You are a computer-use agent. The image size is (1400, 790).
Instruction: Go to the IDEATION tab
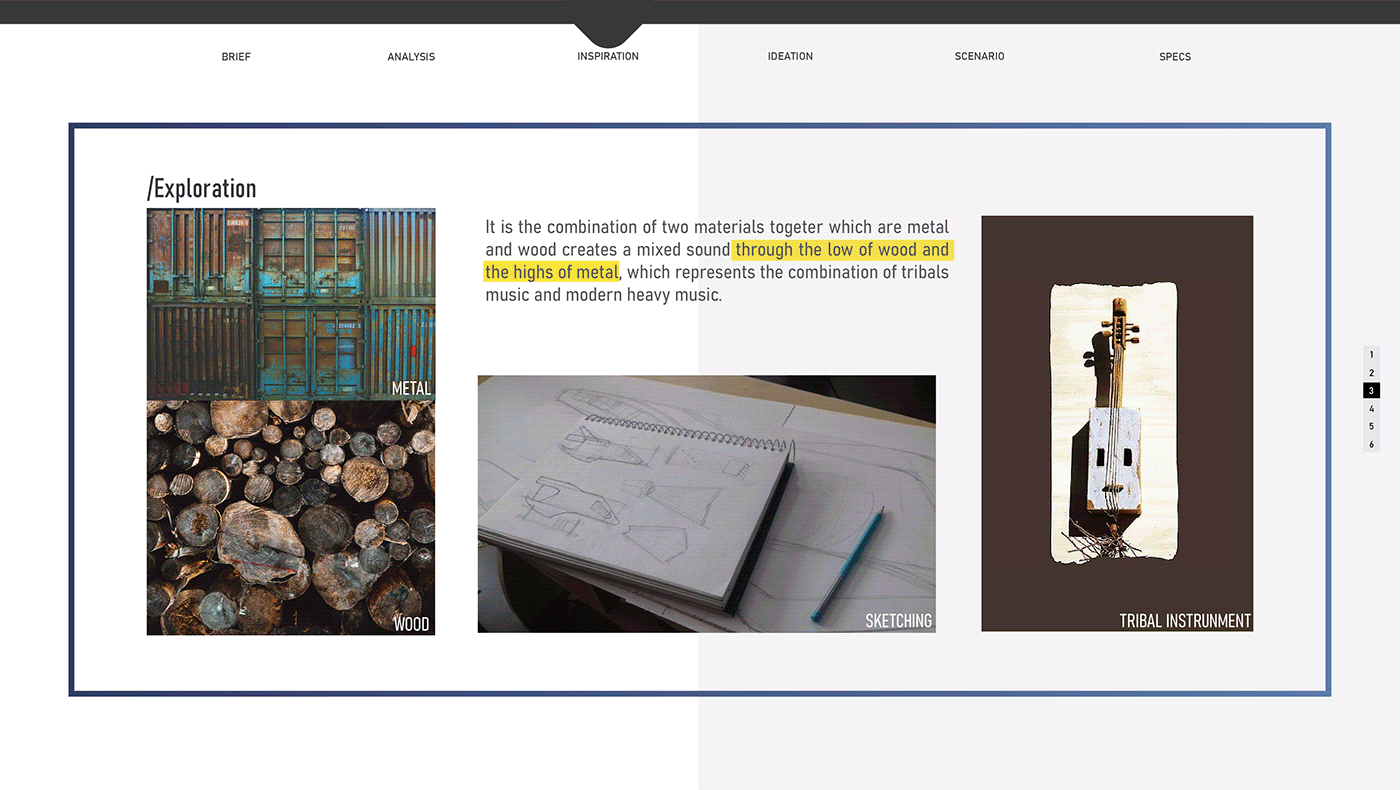[x=790, y=56]
